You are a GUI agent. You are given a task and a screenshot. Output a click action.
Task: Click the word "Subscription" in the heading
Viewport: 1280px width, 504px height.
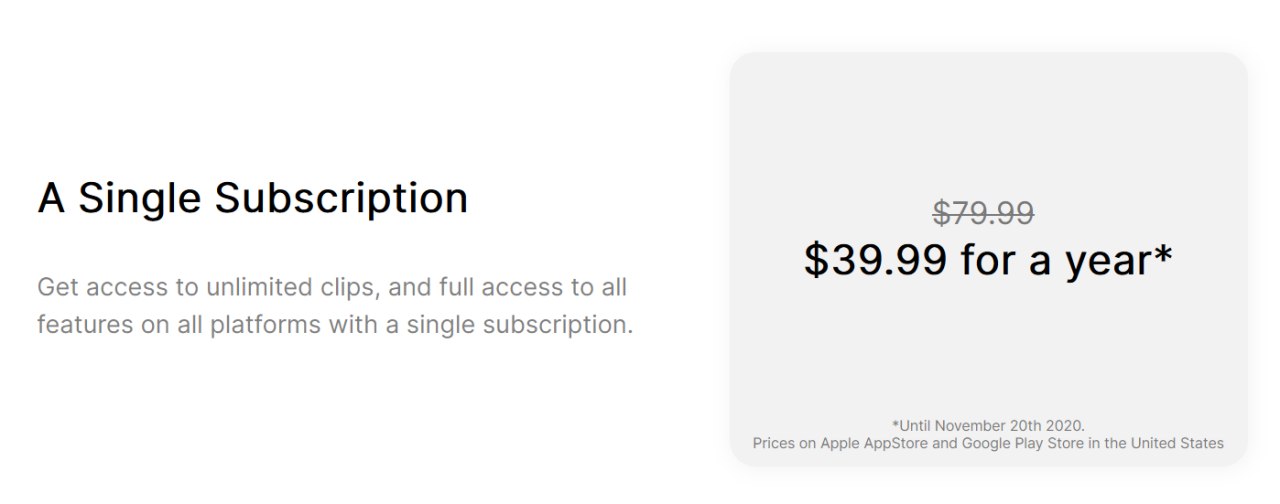(341, 198)
